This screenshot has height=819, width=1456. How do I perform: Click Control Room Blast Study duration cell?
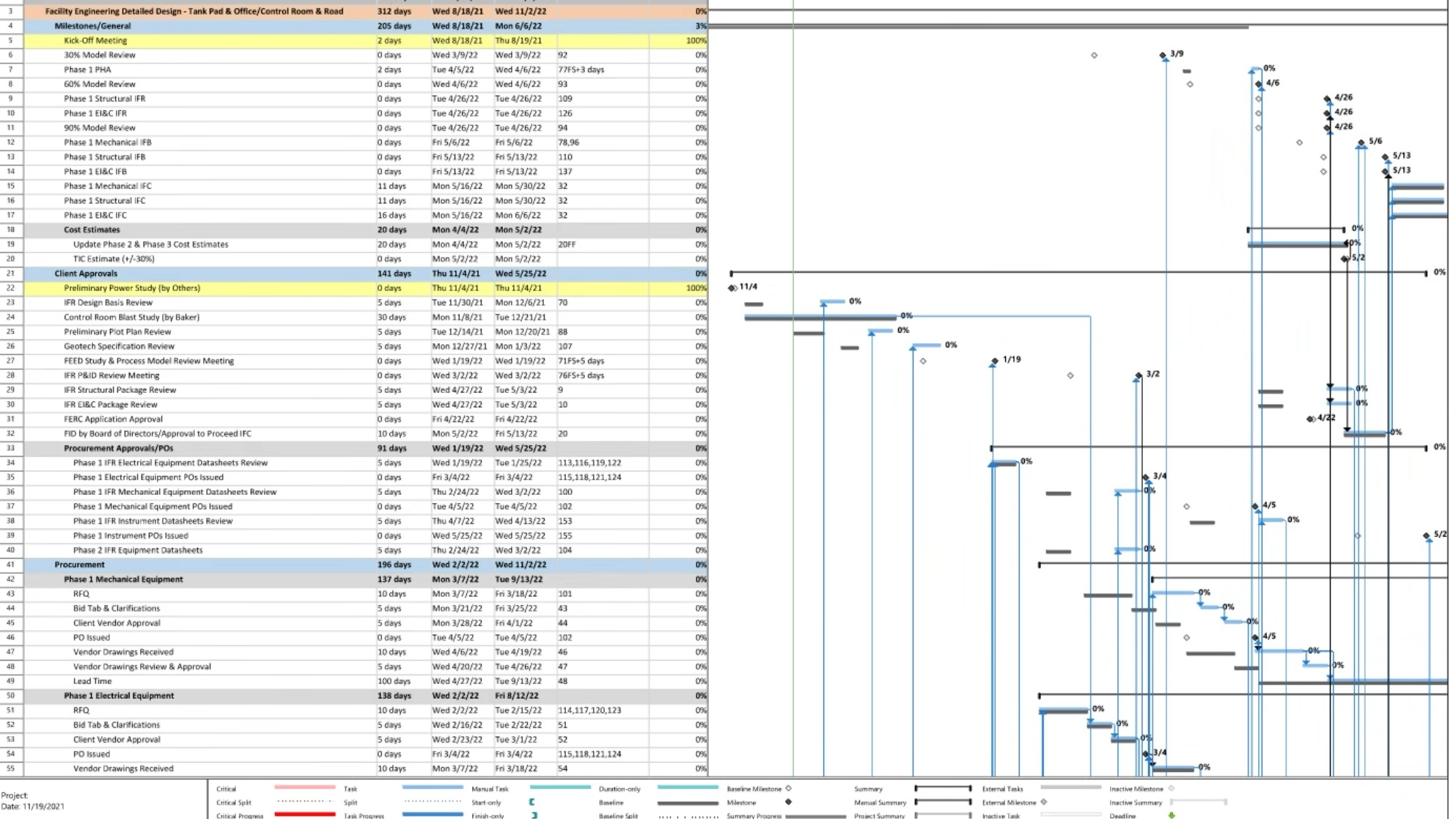click(391, 317)
